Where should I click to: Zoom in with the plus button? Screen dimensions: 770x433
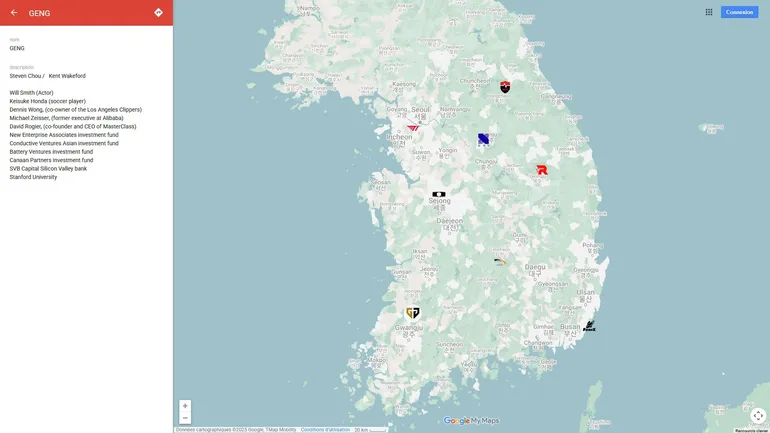(185, 406)
